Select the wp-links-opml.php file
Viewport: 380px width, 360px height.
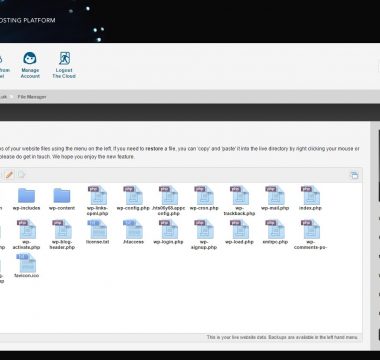tap(97, 201)
